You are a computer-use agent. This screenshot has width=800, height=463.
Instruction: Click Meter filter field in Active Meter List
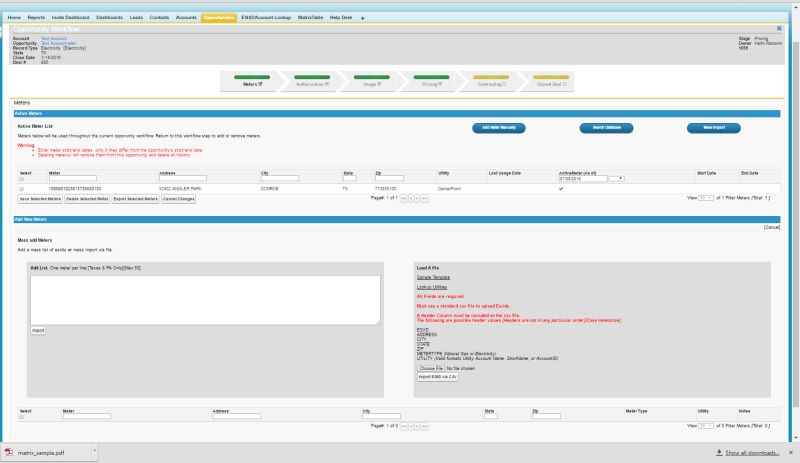[72, 178]
